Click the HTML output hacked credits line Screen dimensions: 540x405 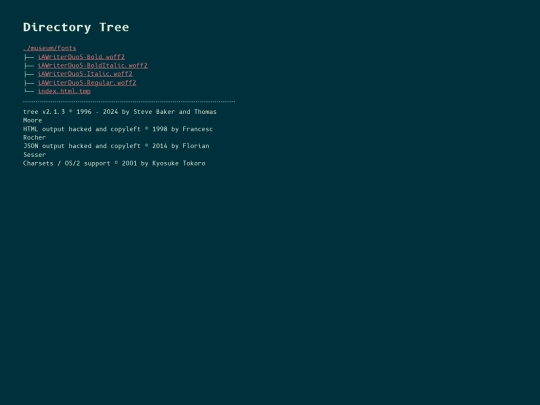(x=118, y=133)
